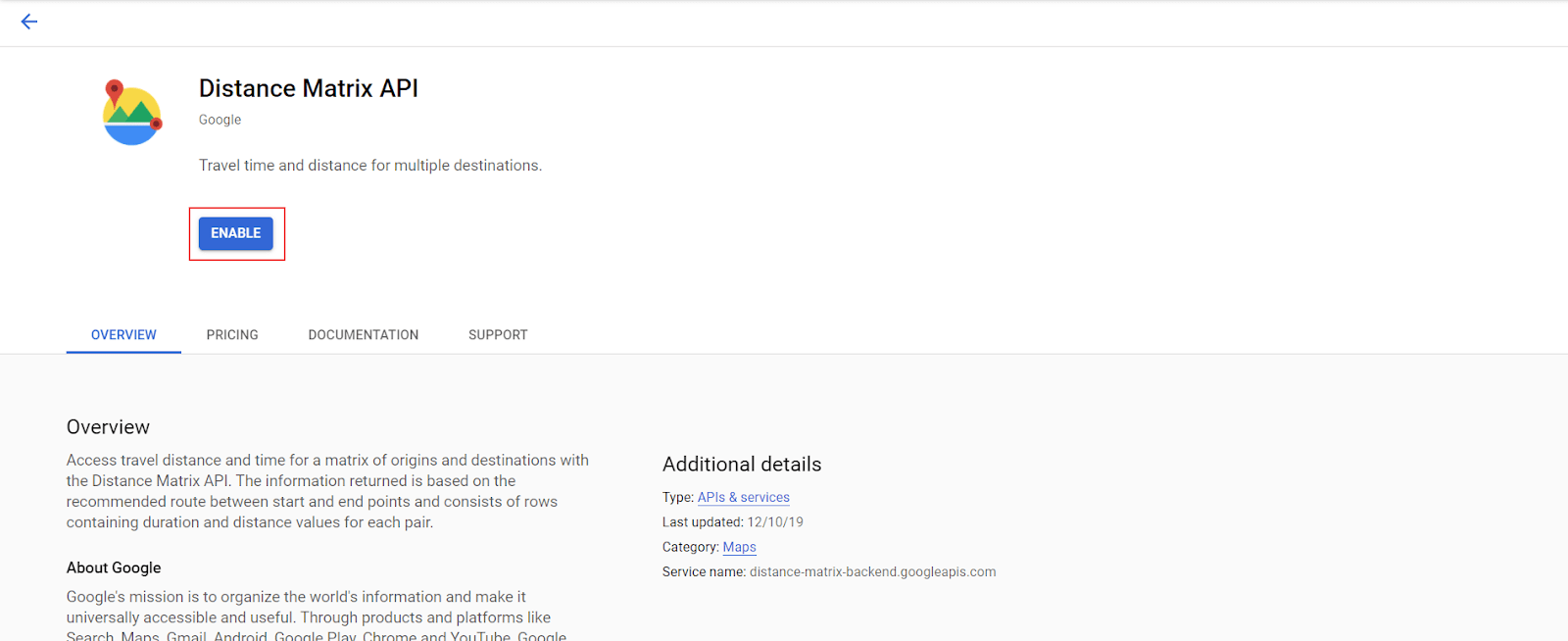Select the OVERVIEW tab
Image resolution: width=1568 pixels, height=641 pixels.
pos(122,334)
